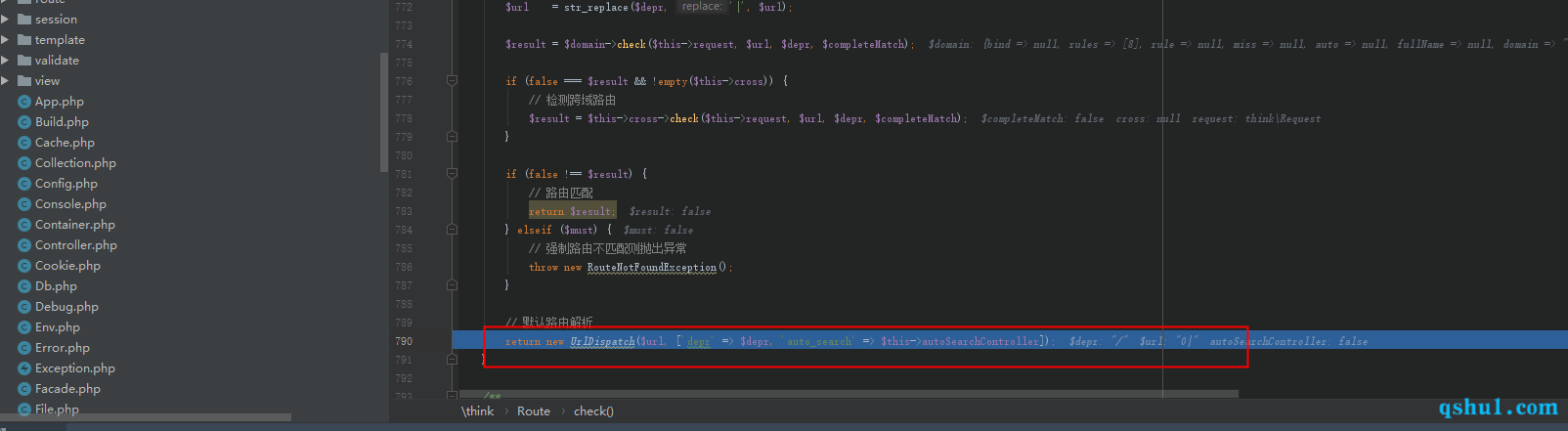
Task: Click the App.php class icon
Action: point(25,102)
